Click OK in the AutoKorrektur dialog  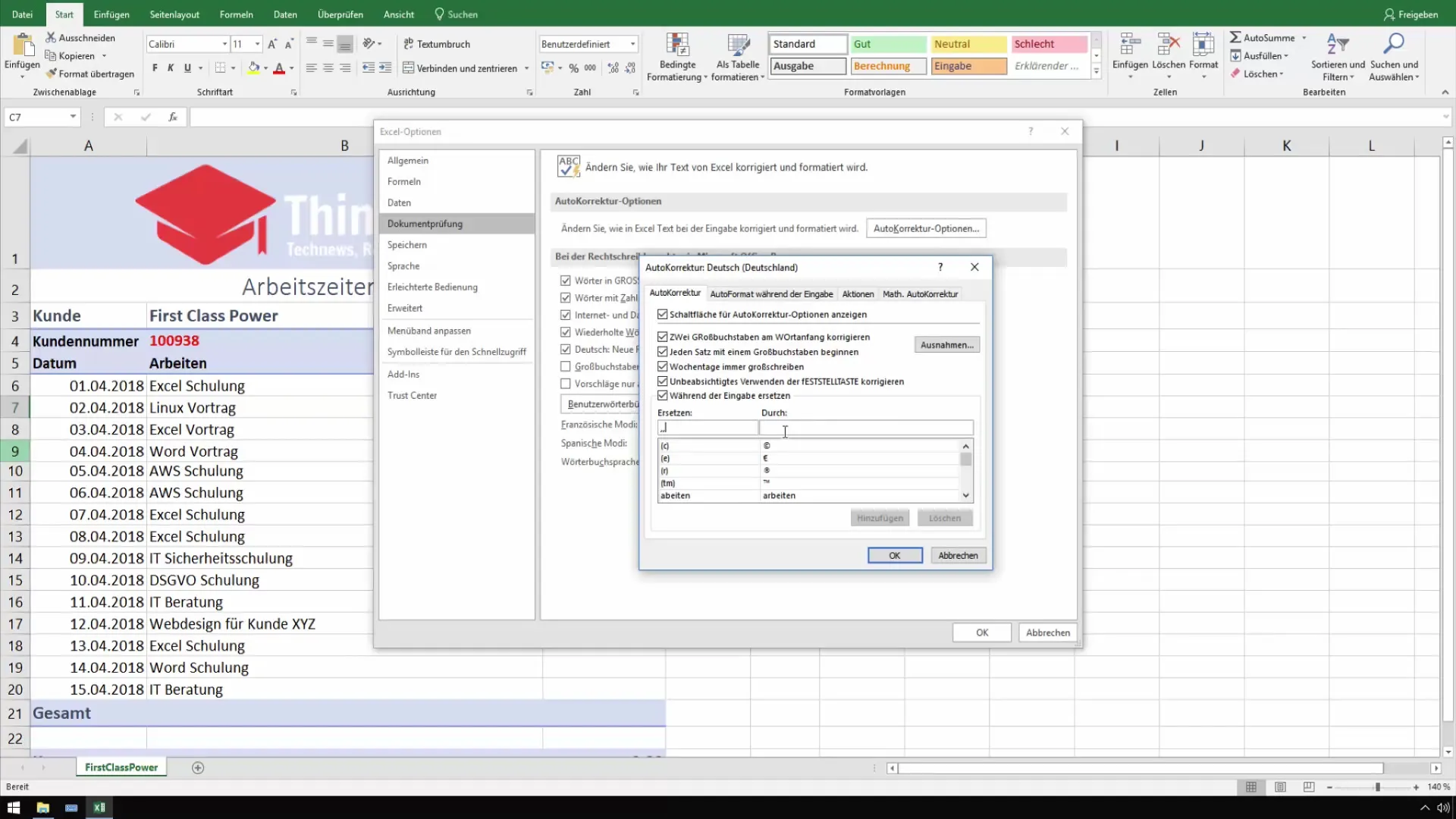895,556
